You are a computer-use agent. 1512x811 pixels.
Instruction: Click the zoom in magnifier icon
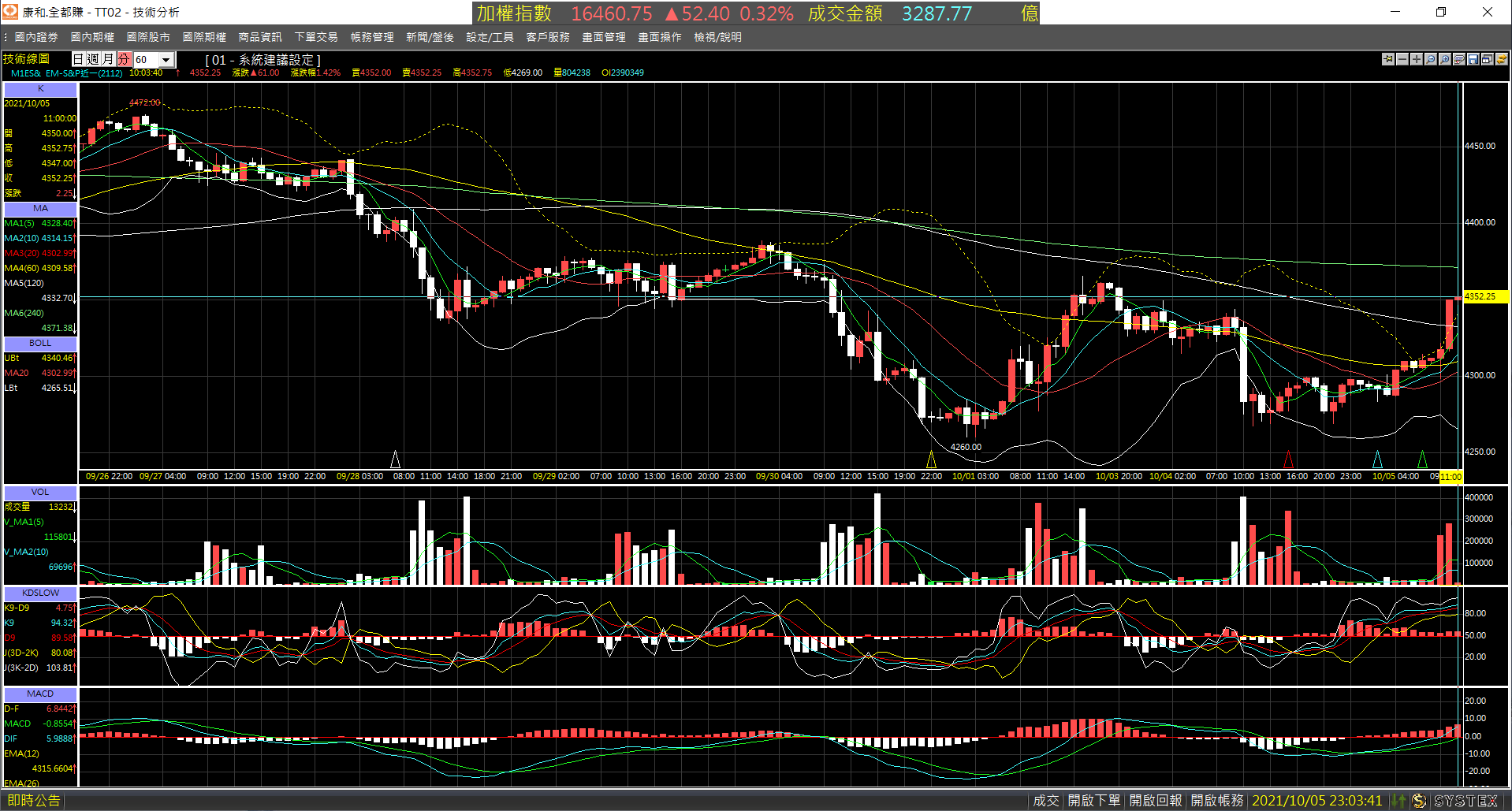1445,59
